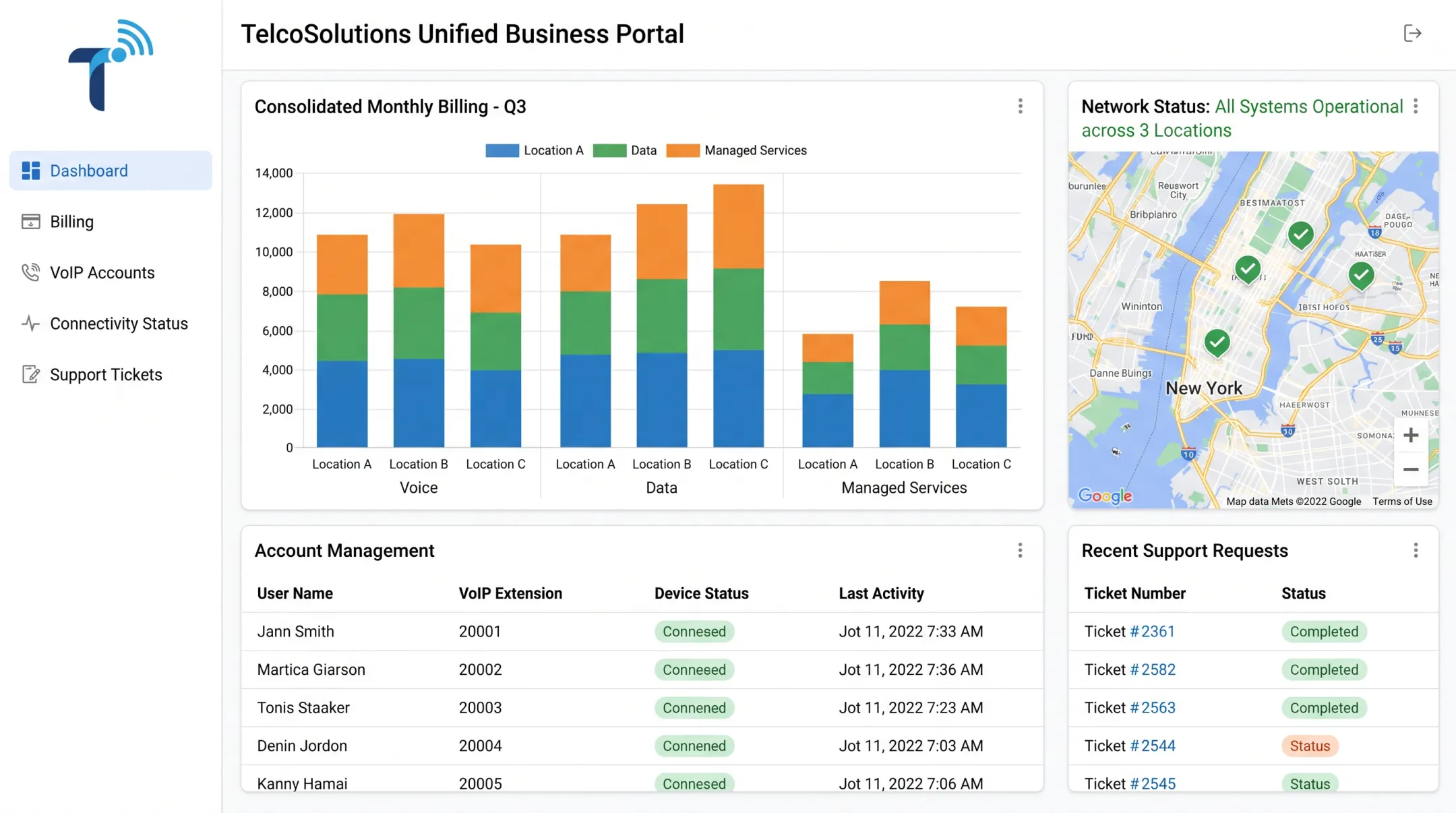
Task: Click the Support Tickets edit icon
Action: coord(31,374)
